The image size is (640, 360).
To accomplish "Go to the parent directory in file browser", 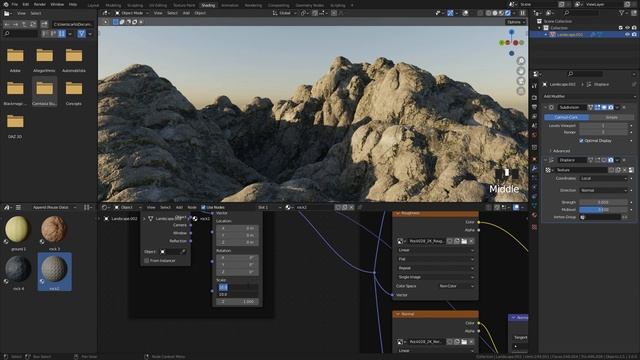I will pyautogui.click(x=25, y=24).
